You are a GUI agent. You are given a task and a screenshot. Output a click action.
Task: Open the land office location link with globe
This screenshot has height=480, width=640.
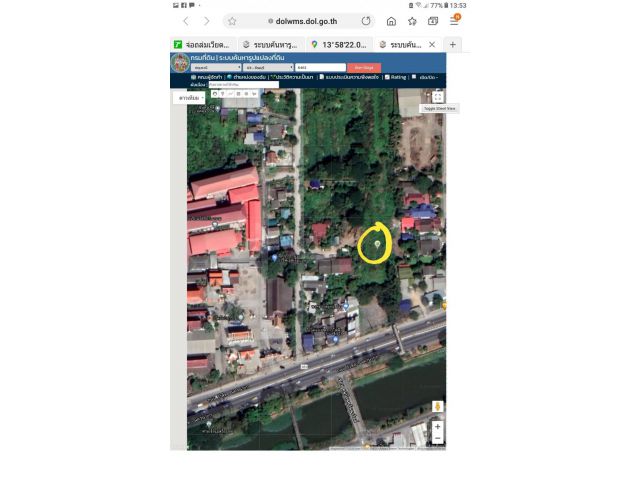[x=247, y=77]
